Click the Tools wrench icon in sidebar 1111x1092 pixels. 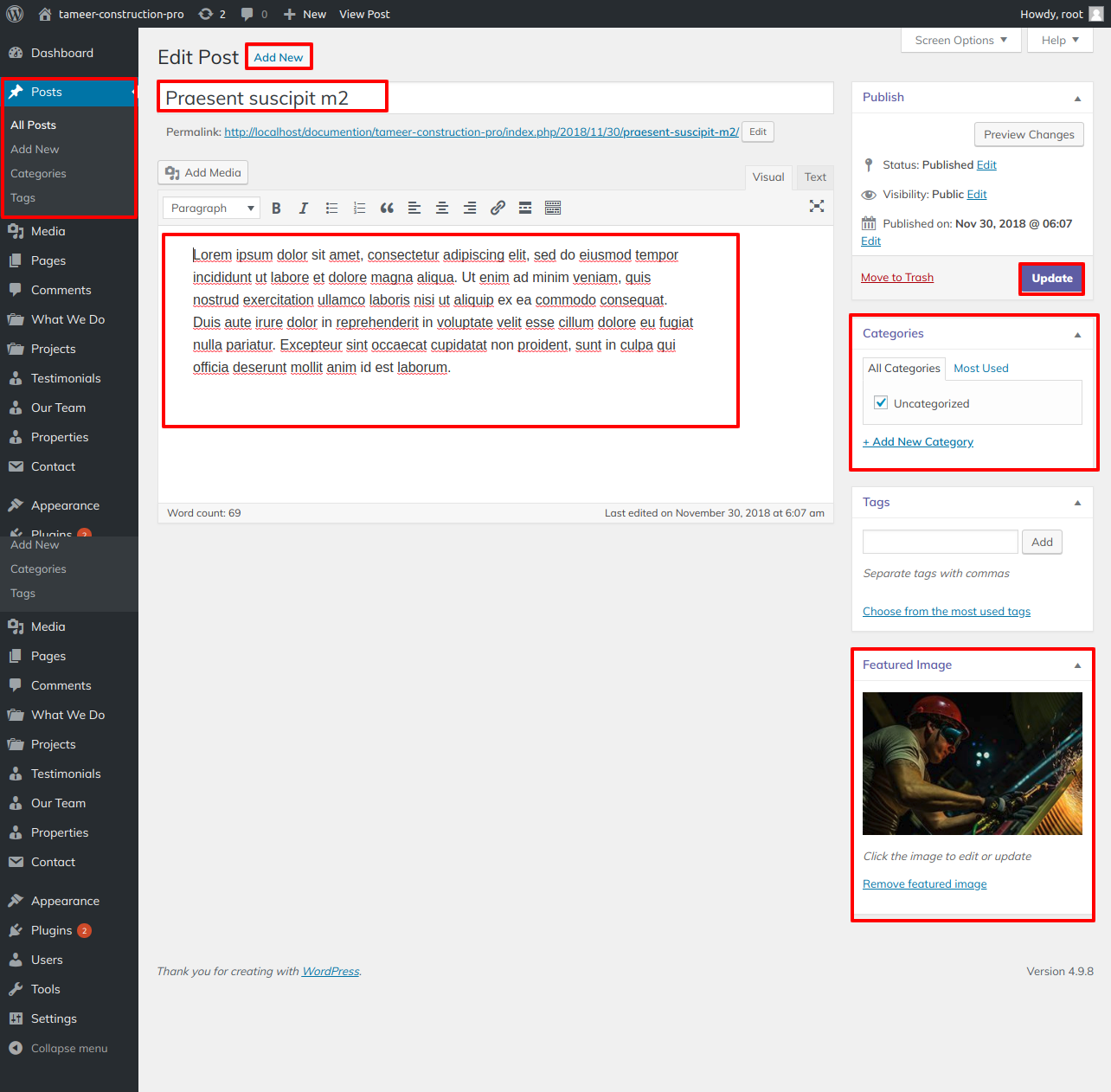click(16, 989)
